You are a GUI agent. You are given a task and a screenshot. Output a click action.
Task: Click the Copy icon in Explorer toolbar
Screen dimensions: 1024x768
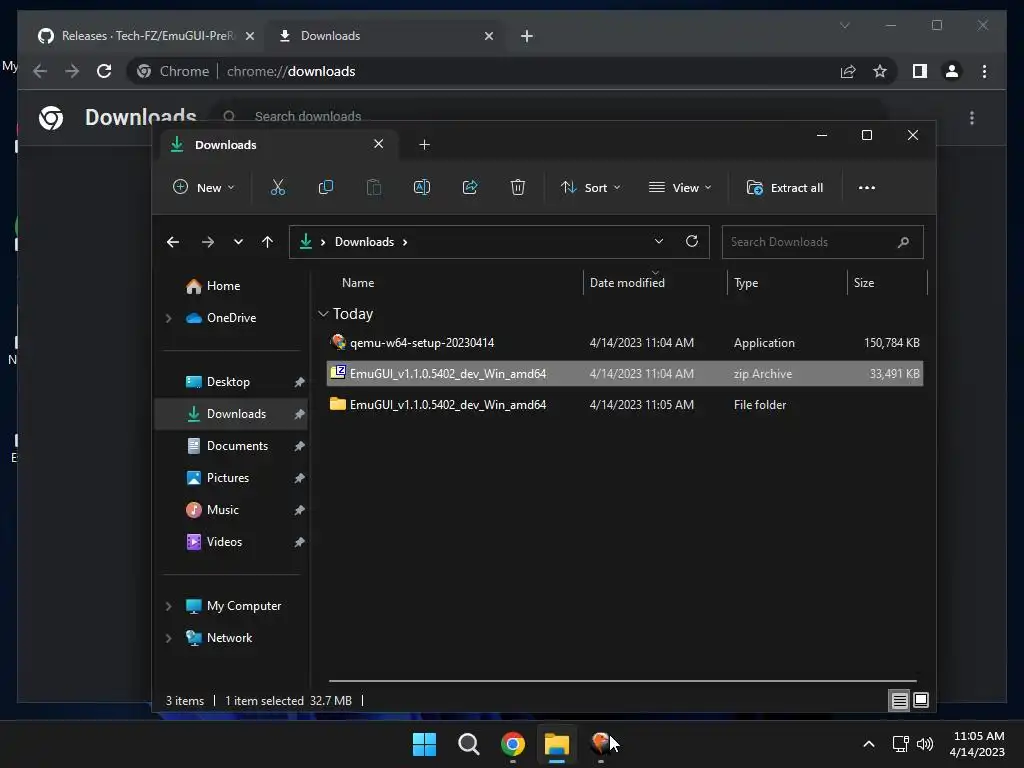[325, 187]
